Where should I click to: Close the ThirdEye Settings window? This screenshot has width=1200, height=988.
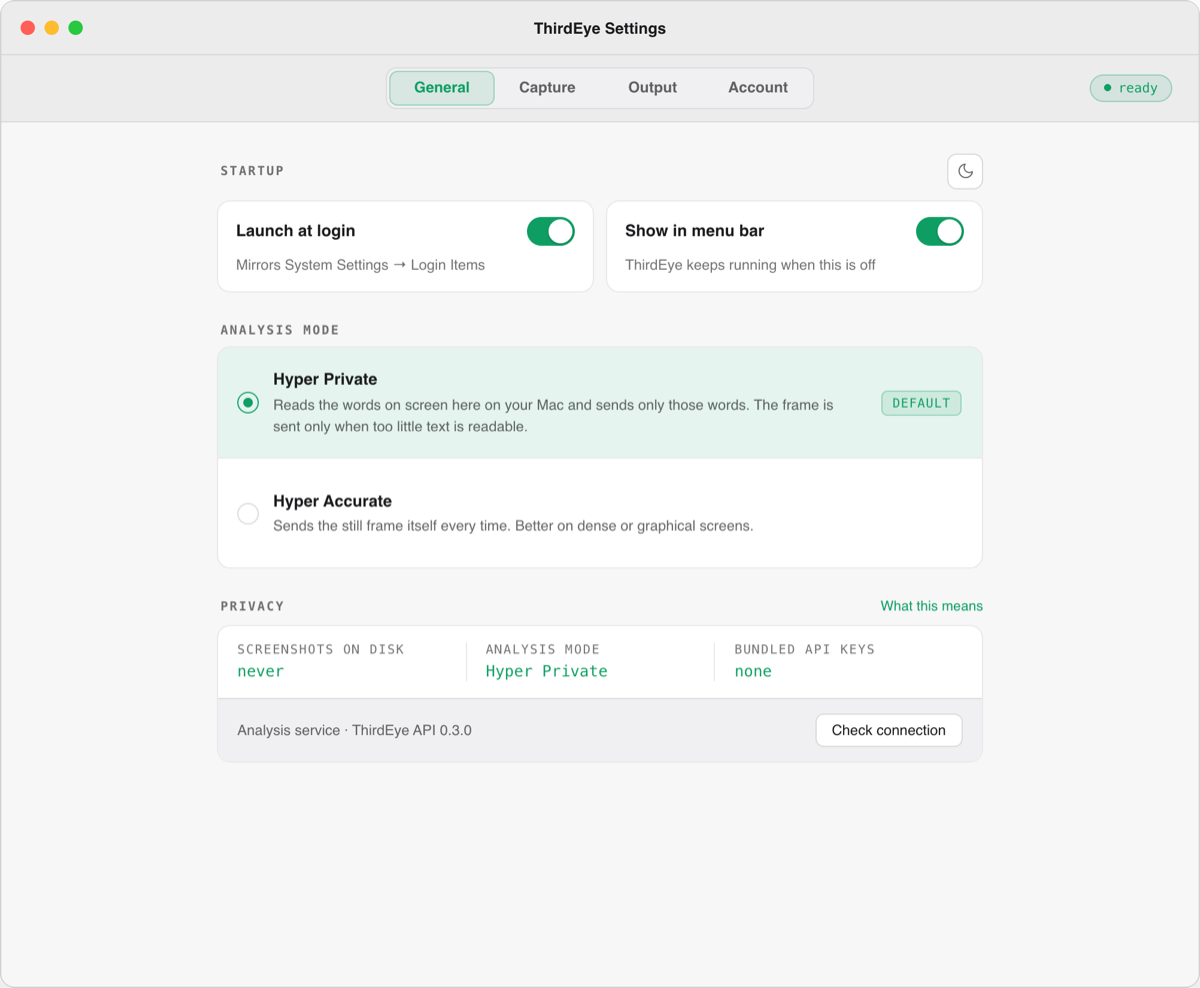coord(28,28)
